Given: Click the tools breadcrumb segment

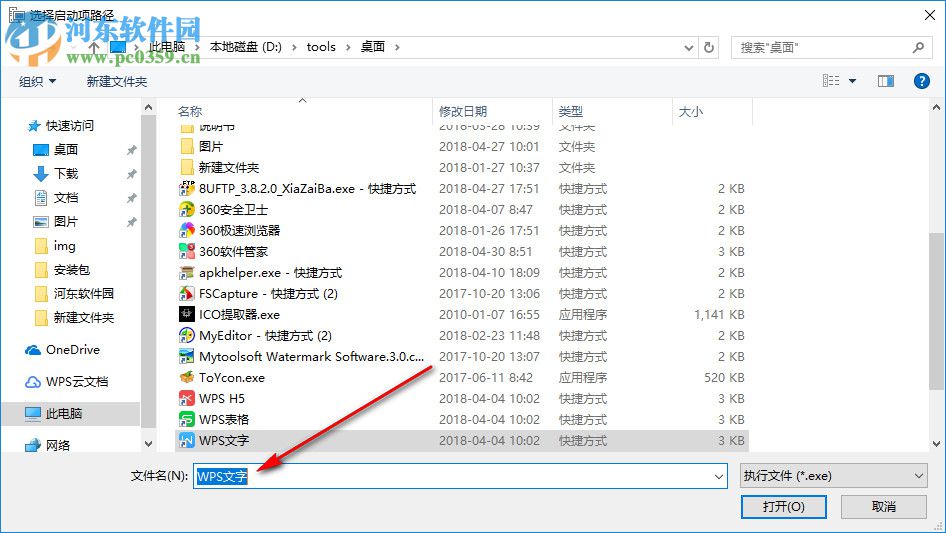Looking at the screenshot, I should click(321, 47).
